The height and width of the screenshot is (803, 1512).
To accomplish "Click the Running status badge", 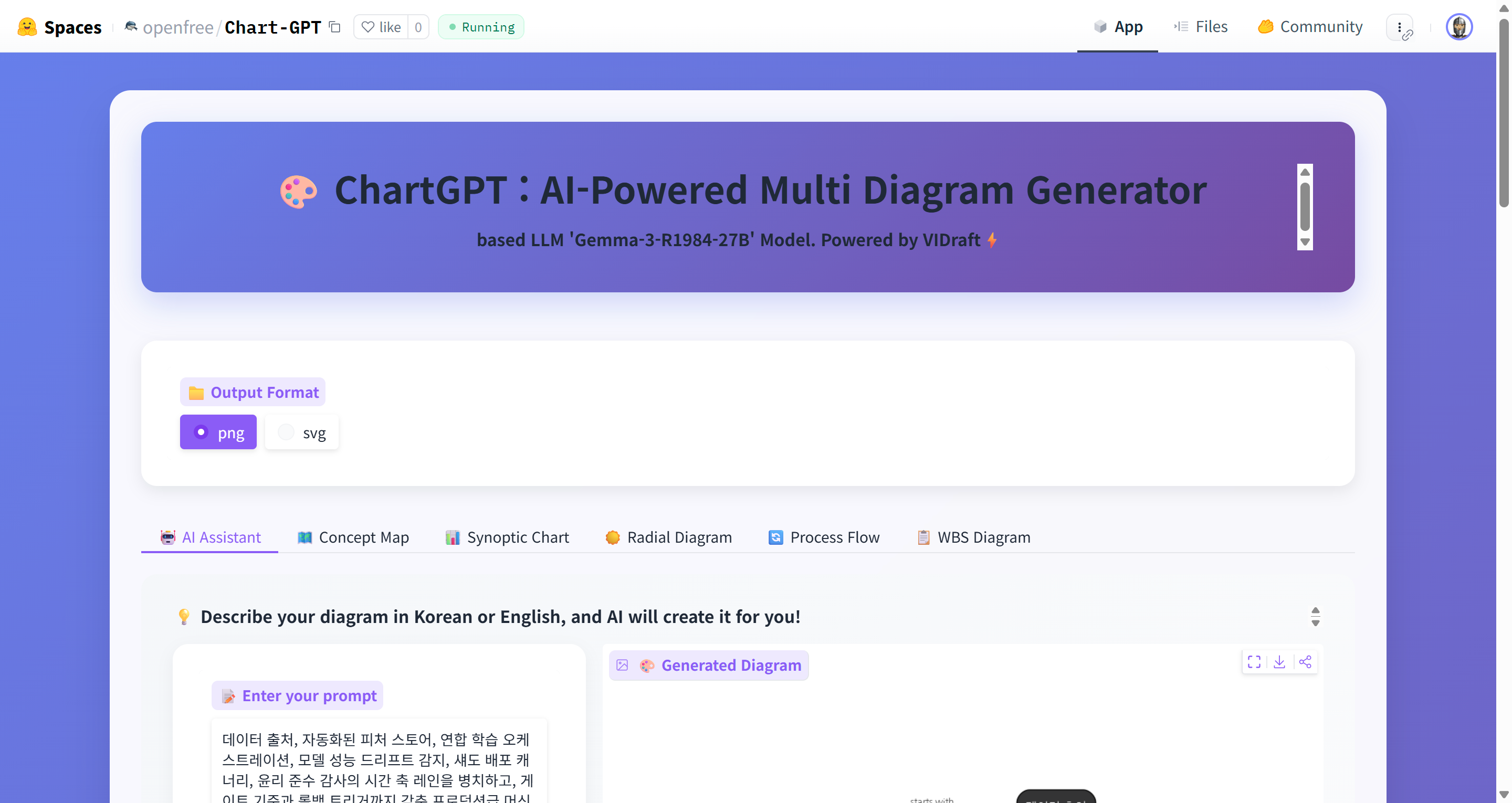I will coord(481,27).
